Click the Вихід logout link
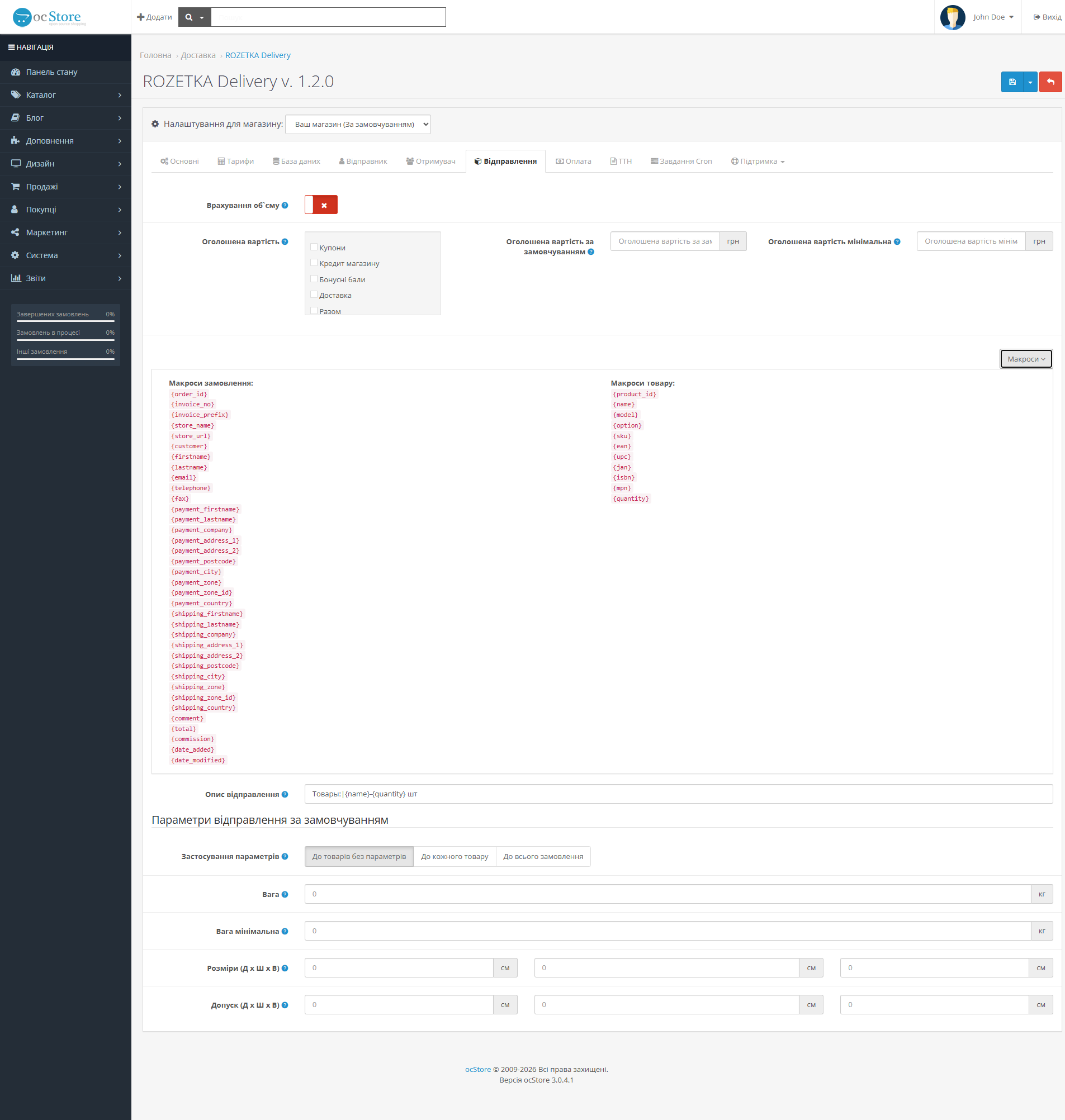This screenshot has height=1120, width=1065. pos(1047,17)
